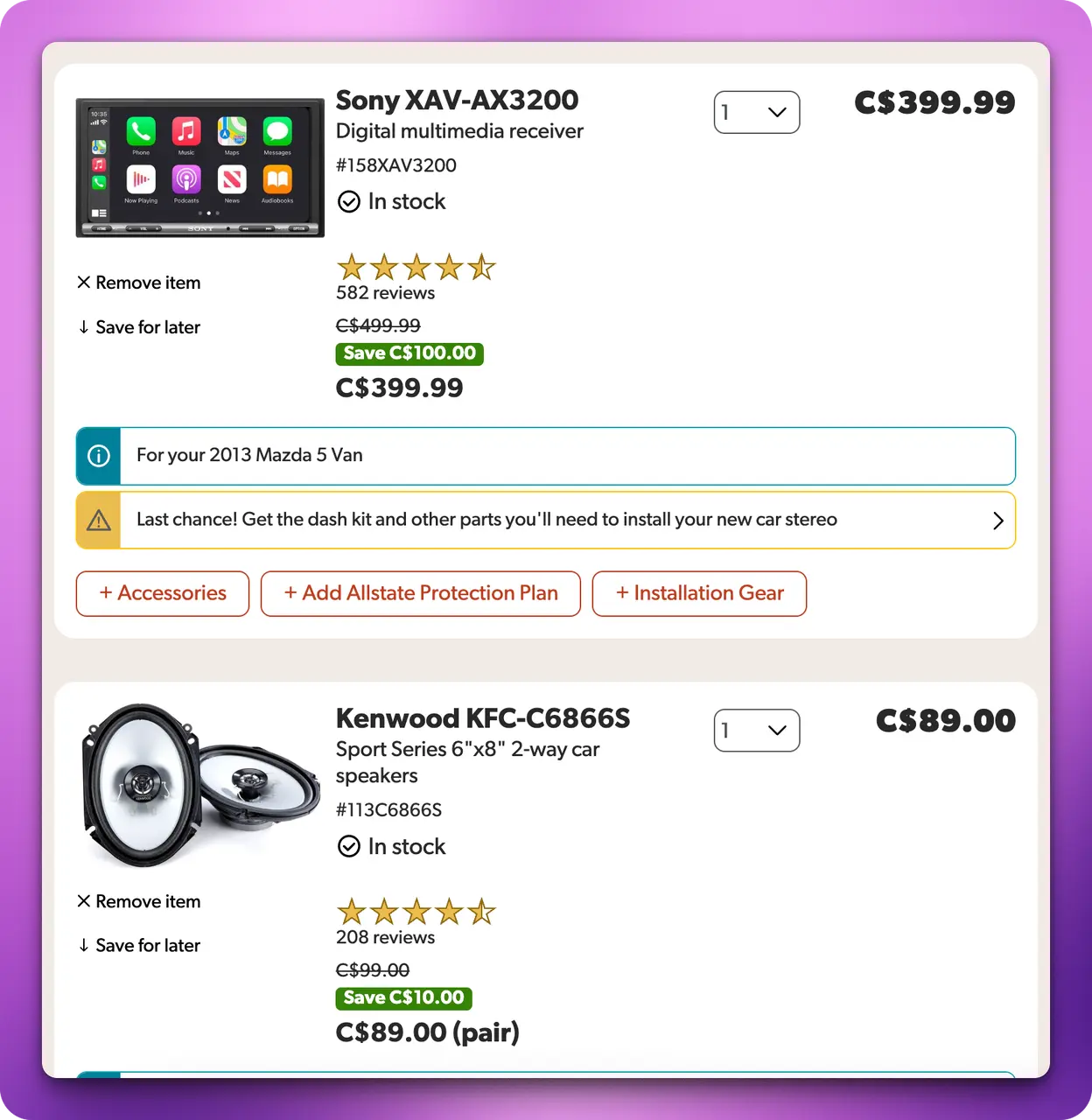Click the Accessories button

tap(163, 593)
